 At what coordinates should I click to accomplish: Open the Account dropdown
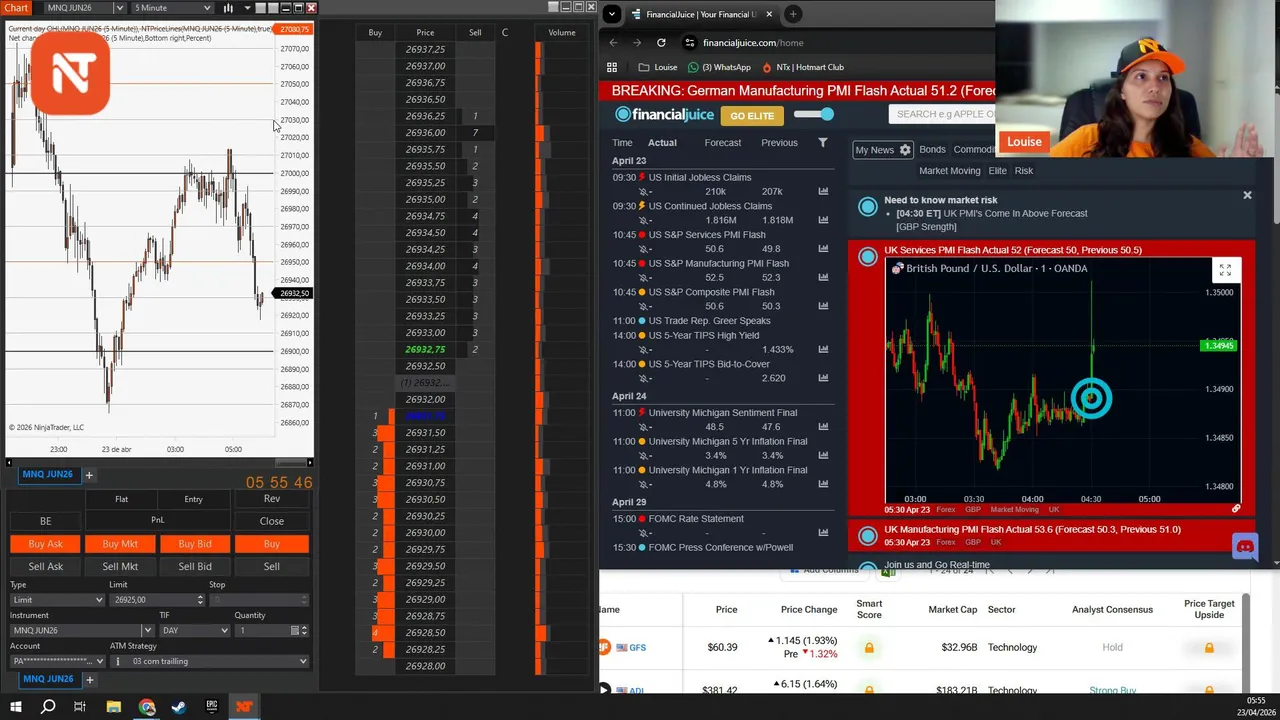(x=57, y=661)
